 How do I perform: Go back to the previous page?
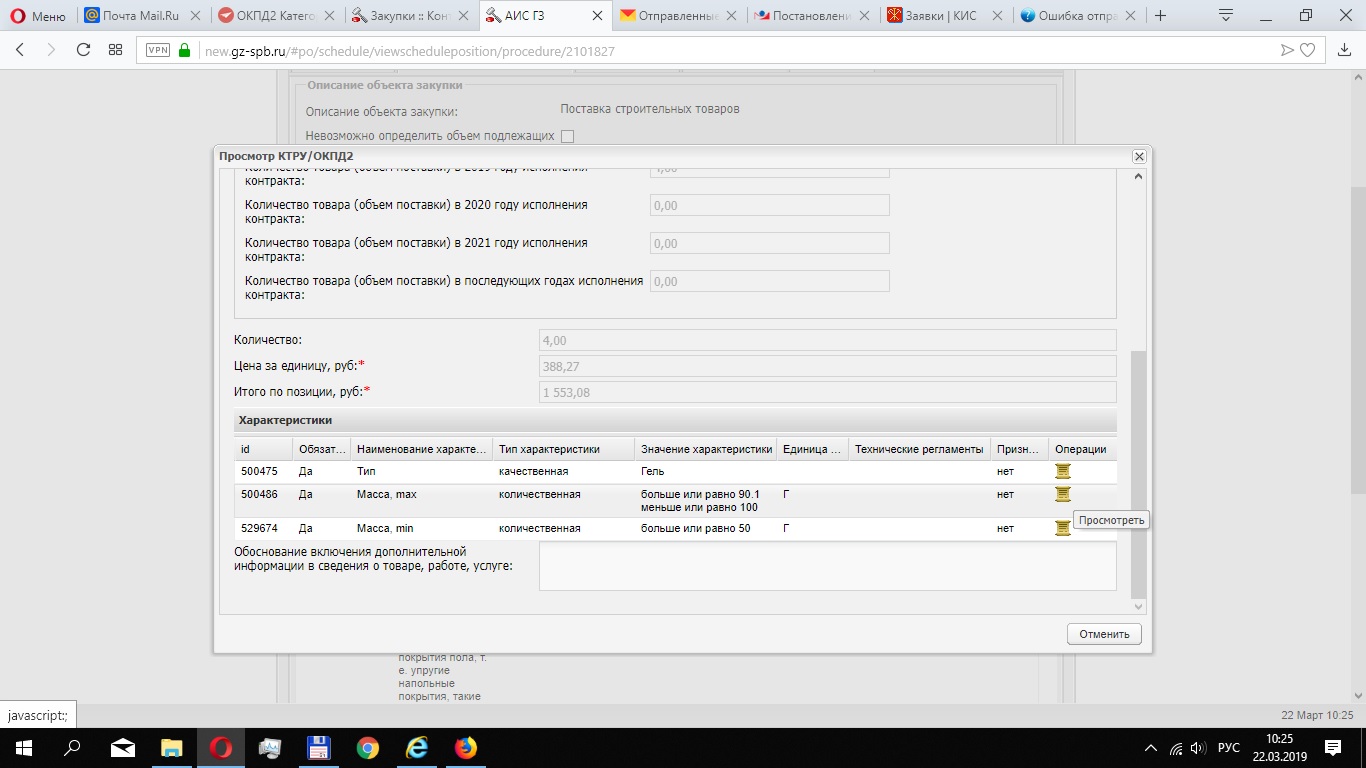(x=22, y=50)
